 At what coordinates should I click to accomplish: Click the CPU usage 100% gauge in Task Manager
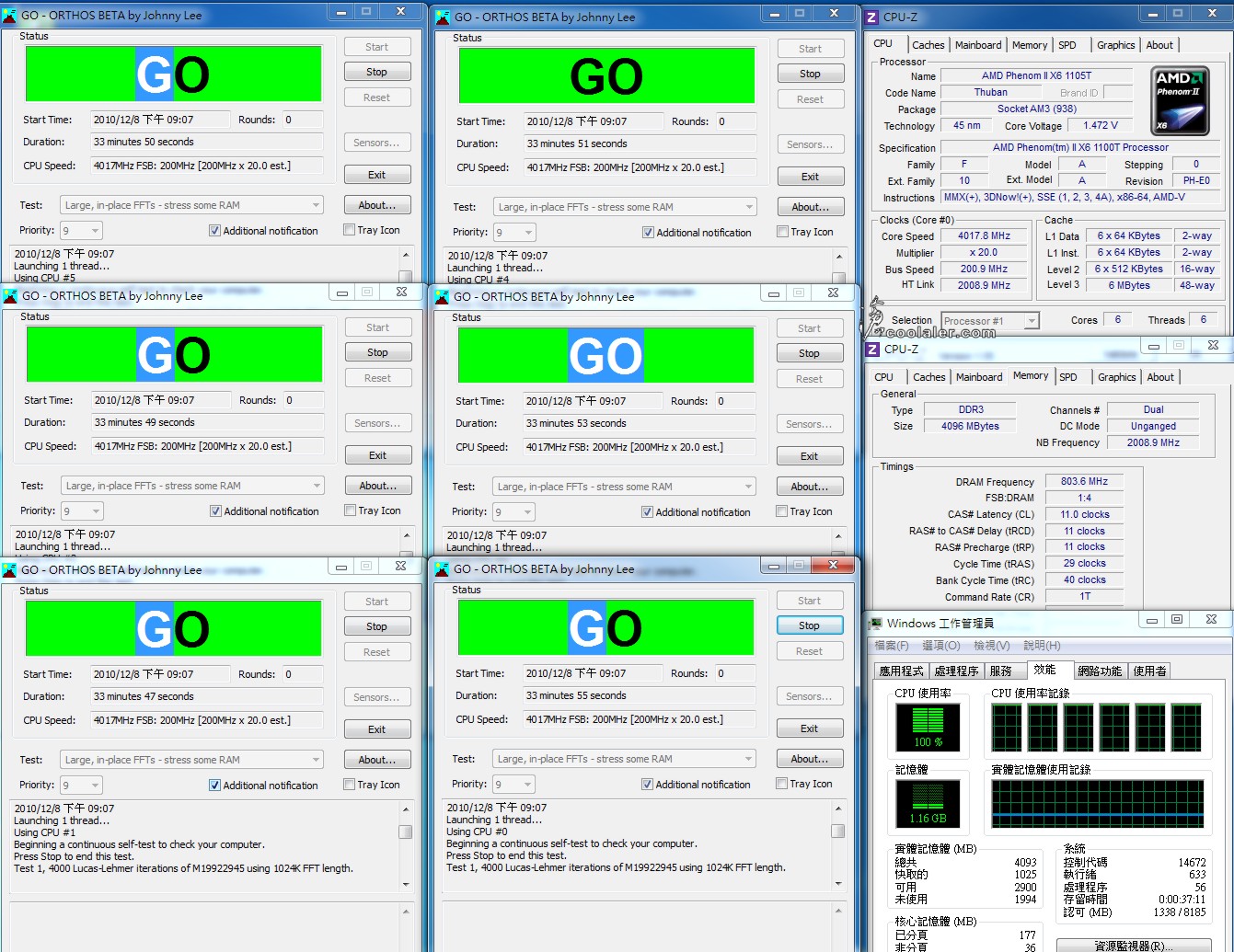(x=928, y=727)
